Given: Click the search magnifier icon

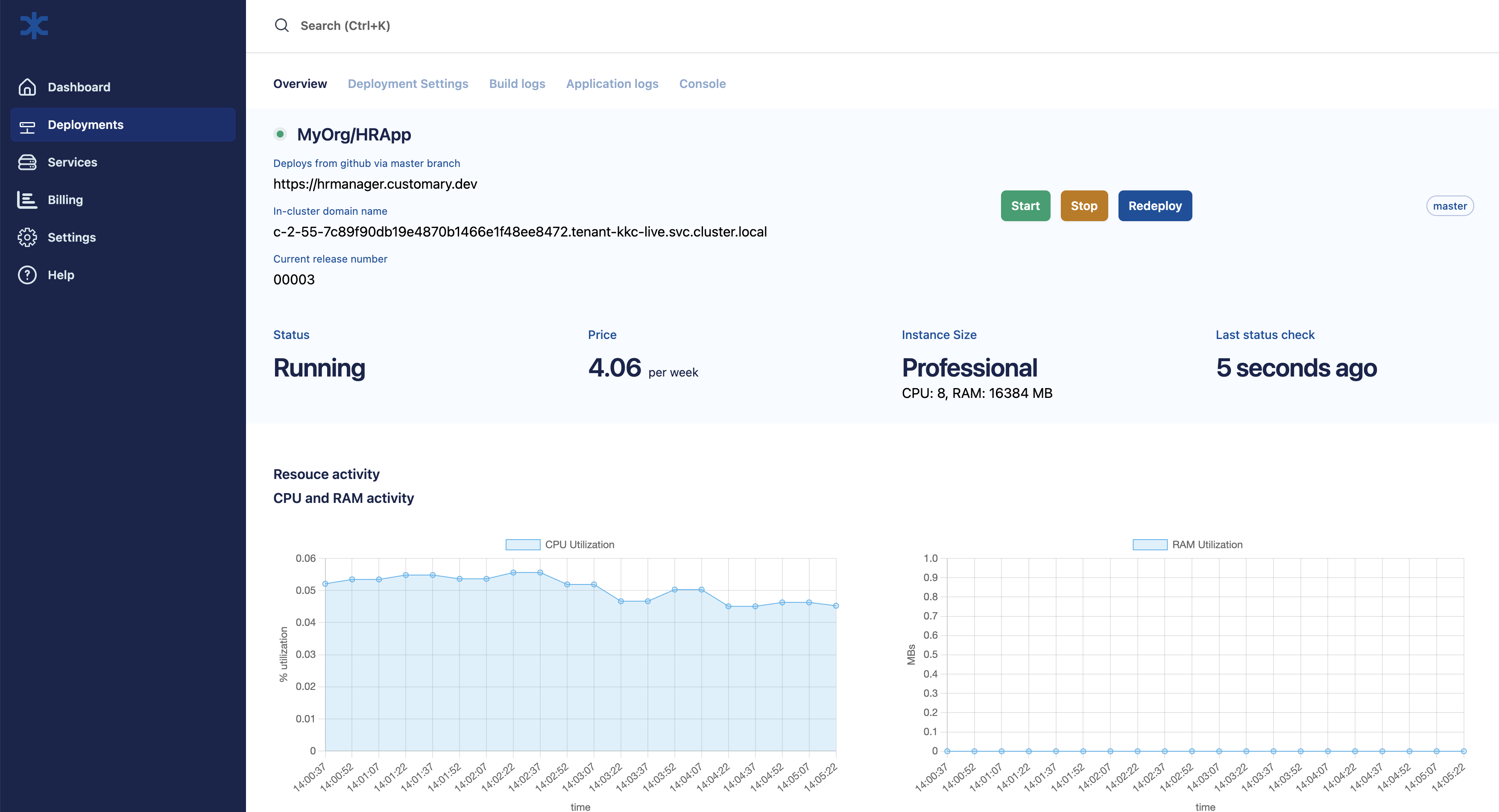Looking at the screenshot, I should coord(281,26).
